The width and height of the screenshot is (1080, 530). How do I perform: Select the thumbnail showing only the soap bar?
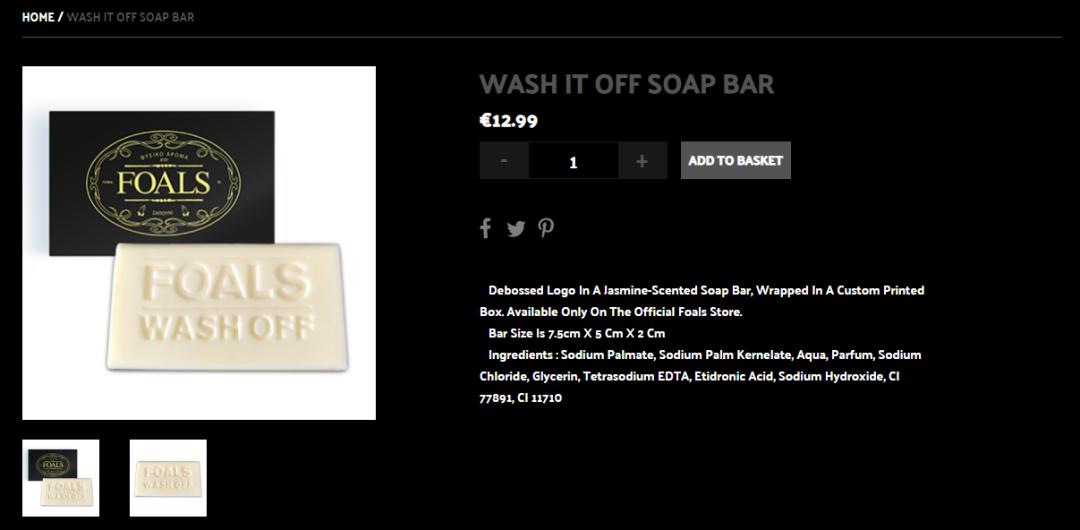[168, 478]
